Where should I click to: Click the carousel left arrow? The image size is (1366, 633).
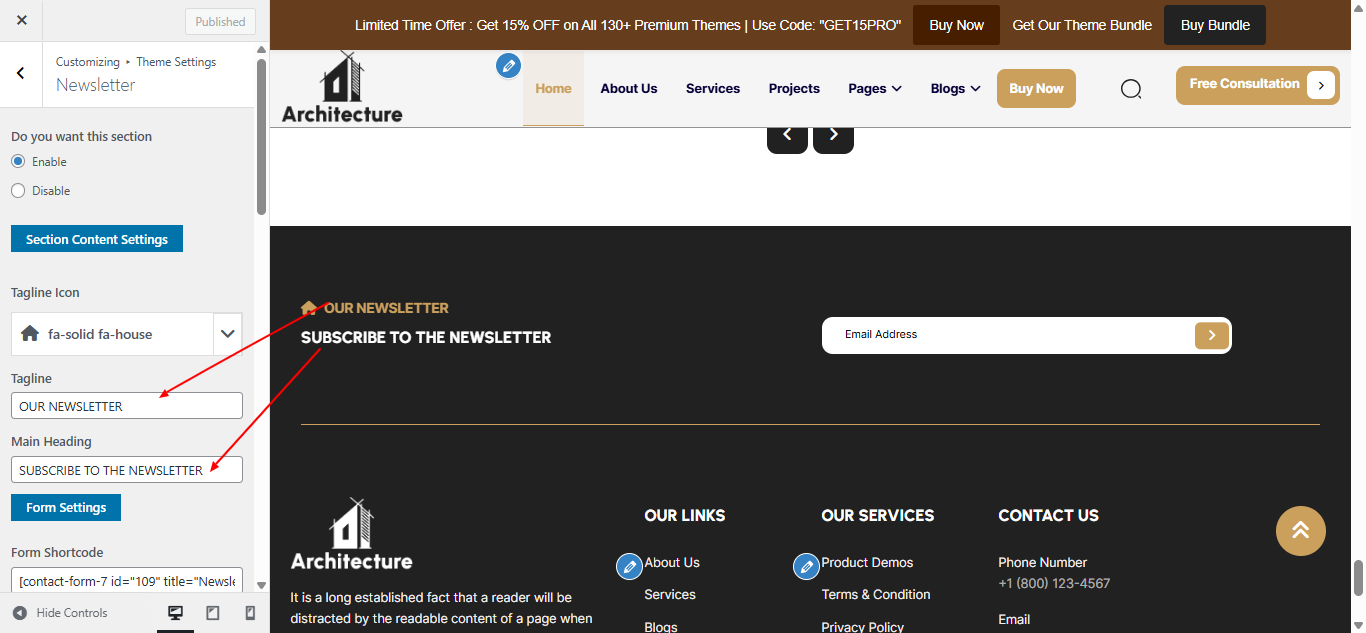[x=787, y=133]
